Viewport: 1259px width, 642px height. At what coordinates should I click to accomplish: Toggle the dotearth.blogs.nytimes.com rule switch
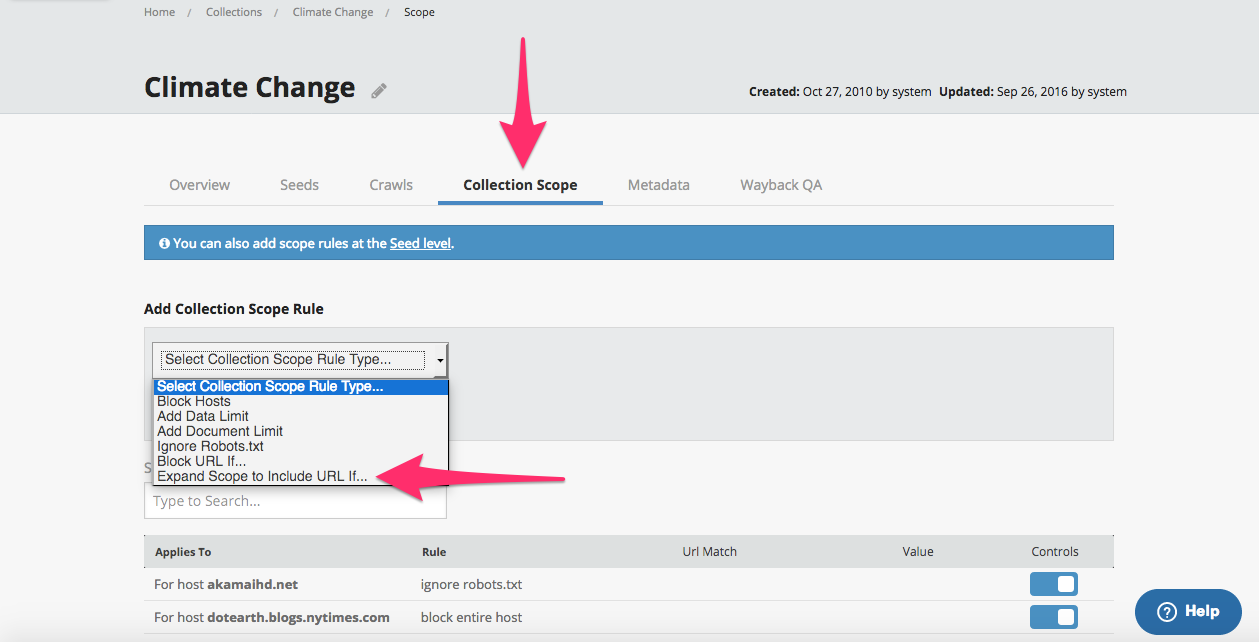point(1053,617)
